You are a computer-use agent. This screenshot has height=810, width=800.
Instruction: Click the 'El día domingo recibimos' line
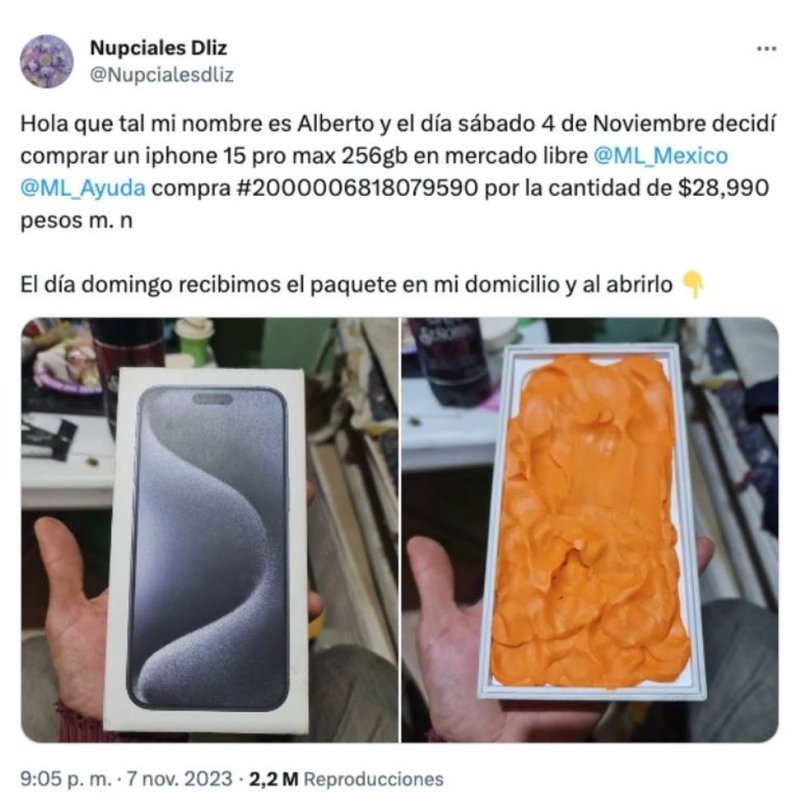coord(346,285)
